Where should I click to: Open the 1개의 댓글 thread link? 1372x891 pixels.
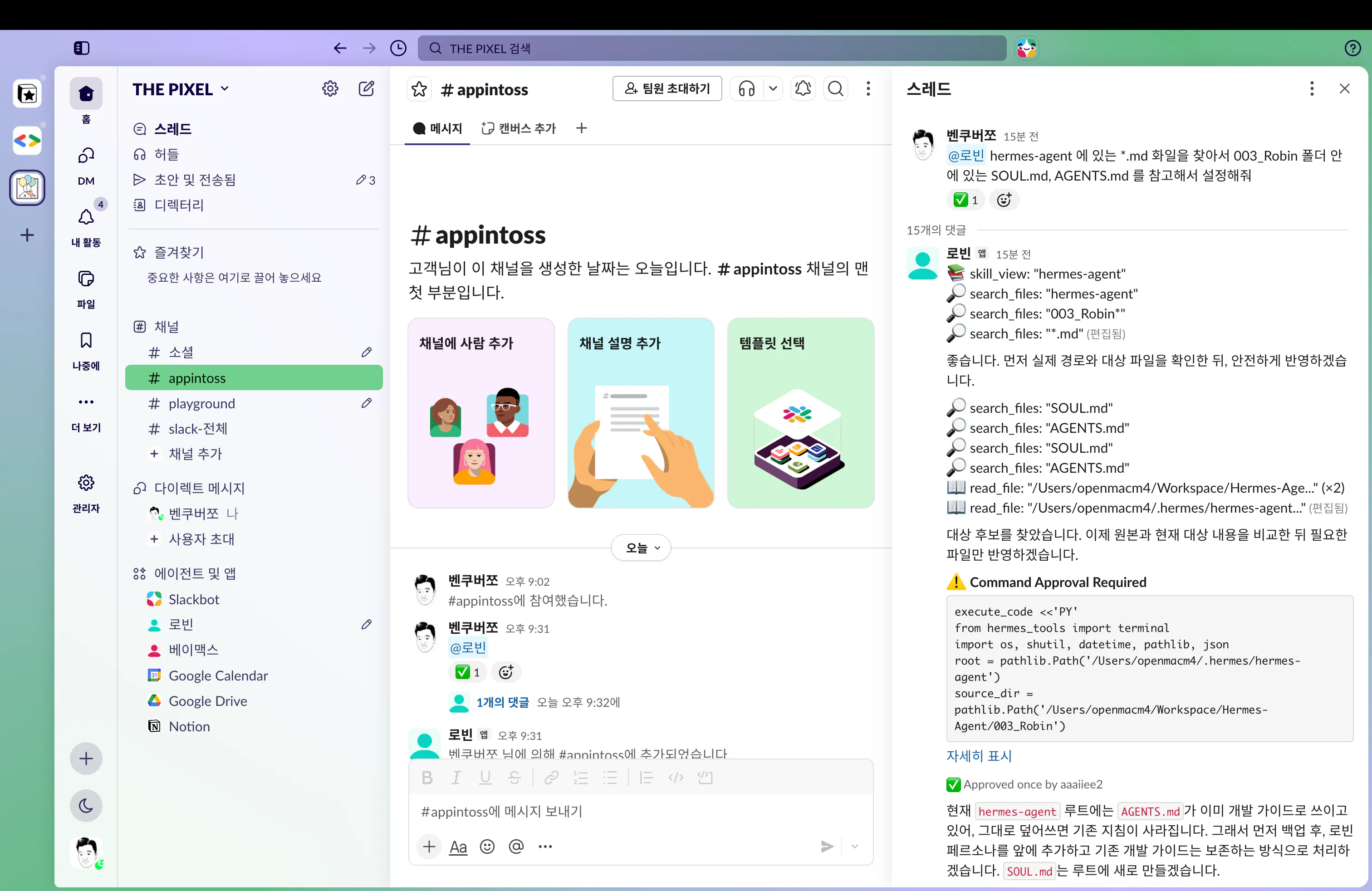[x=502, y=703]
